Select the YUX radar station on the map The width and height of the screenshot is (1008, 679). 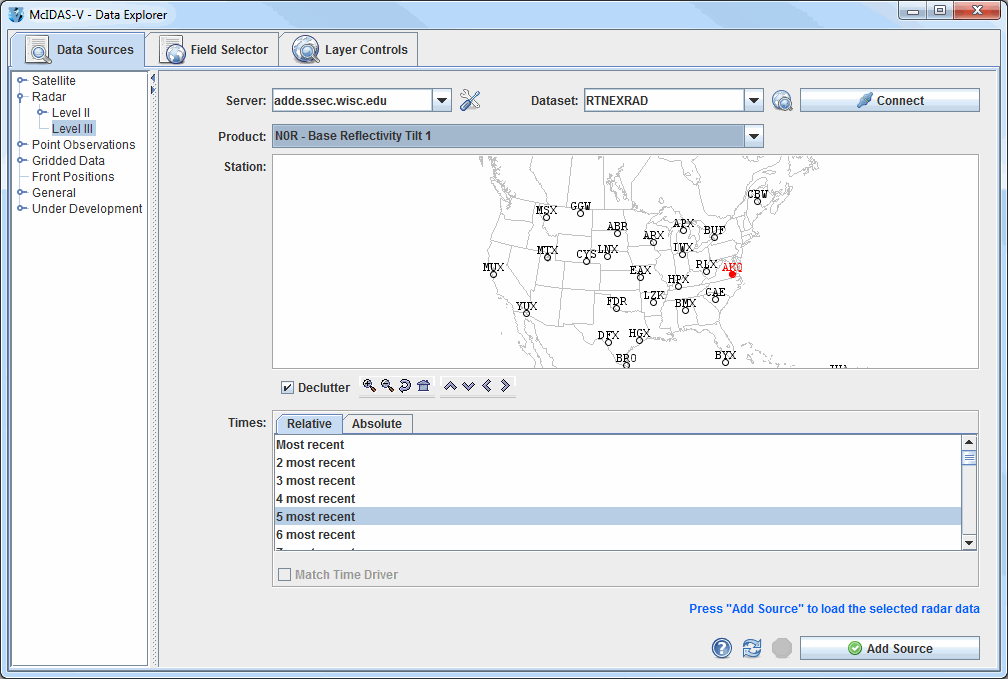(526, 314)
